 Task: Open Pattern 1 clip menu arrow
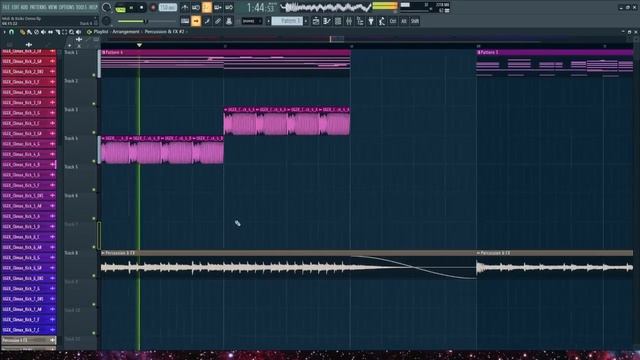(479, 52)
